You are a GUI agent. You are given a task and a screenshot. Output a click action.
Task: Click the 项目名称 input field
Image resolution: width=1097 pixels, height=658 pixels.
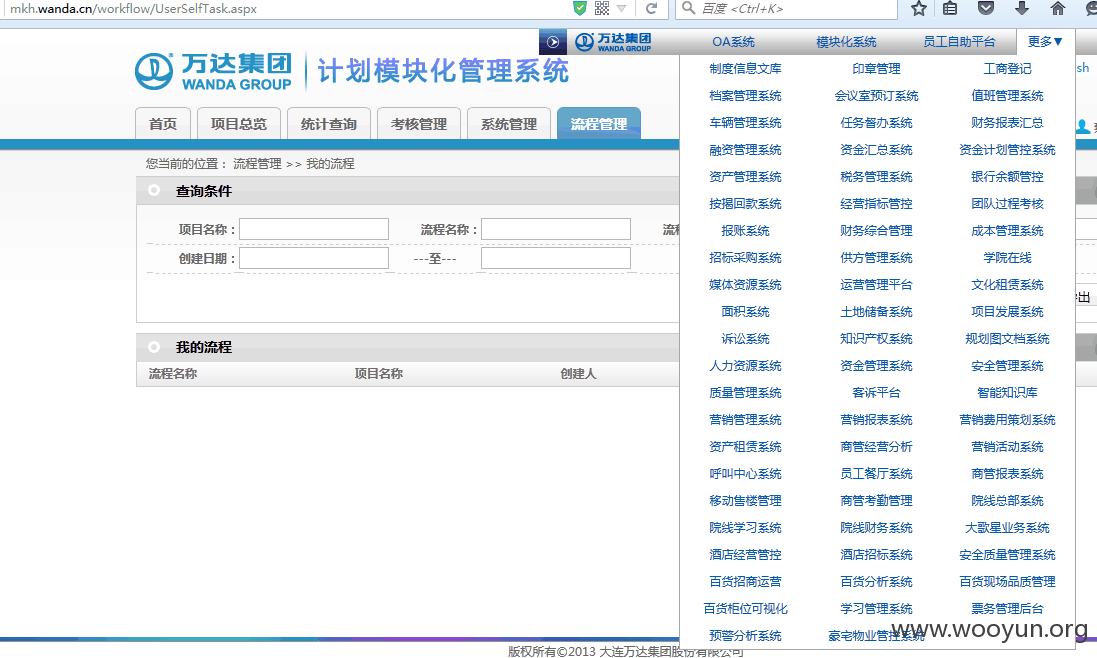click(x=314, y=229)
